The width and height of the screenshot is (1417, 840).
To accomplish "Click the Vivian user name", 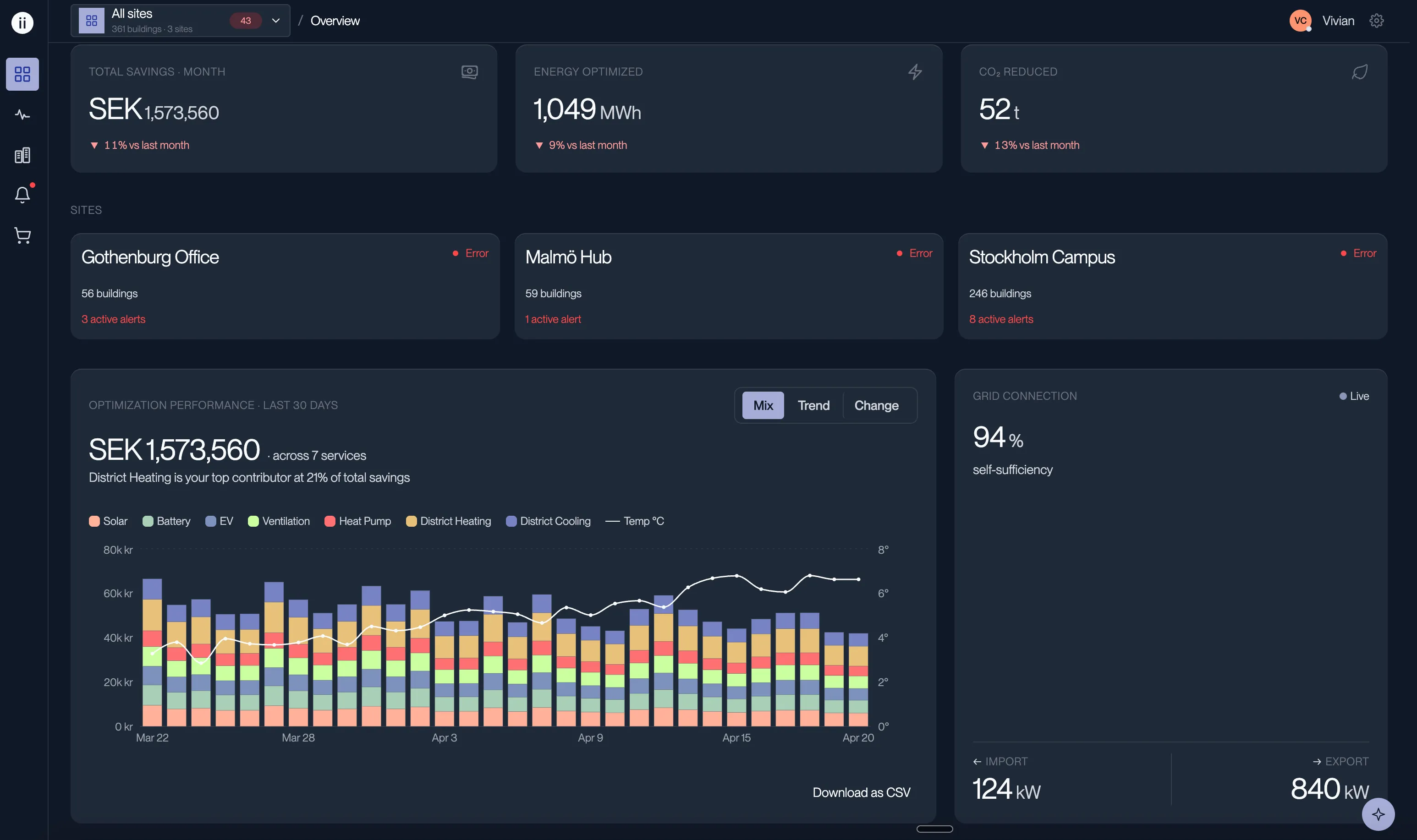I will click(x=1338, y=21).
